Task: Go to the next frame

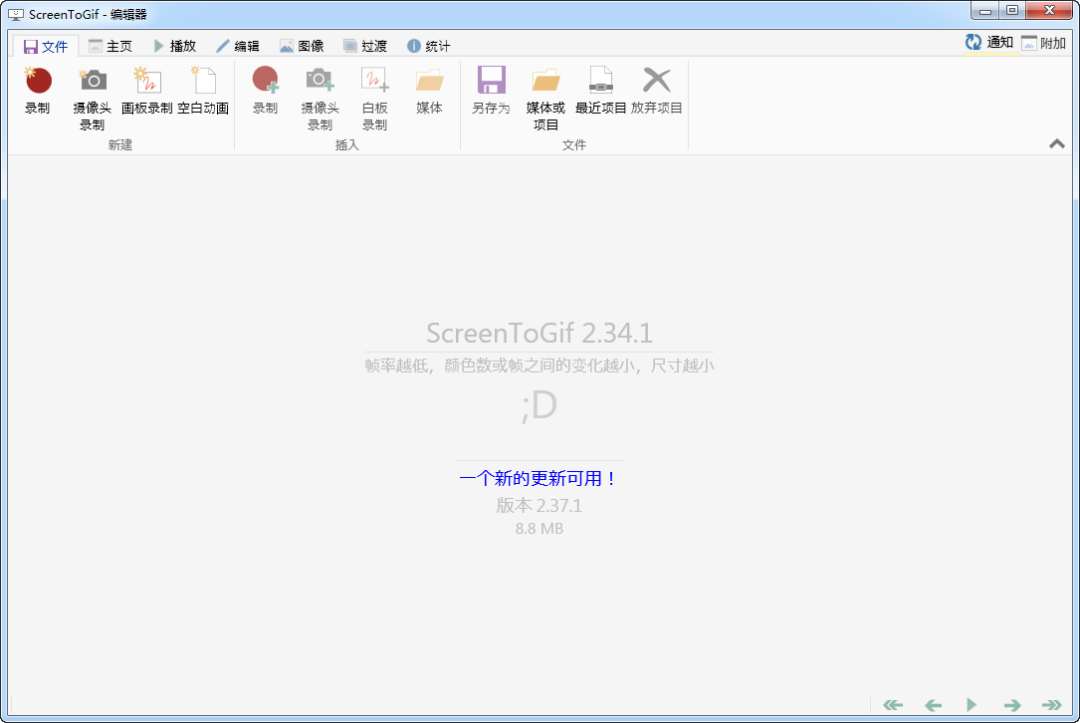Action: [1012, 704]
